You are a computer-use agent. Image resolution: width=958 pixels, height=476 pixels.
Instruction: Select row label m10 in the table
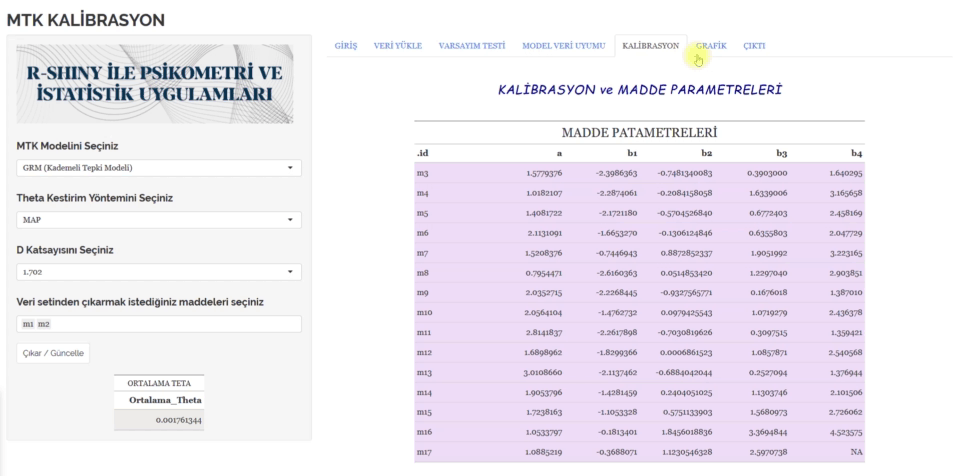424,312
